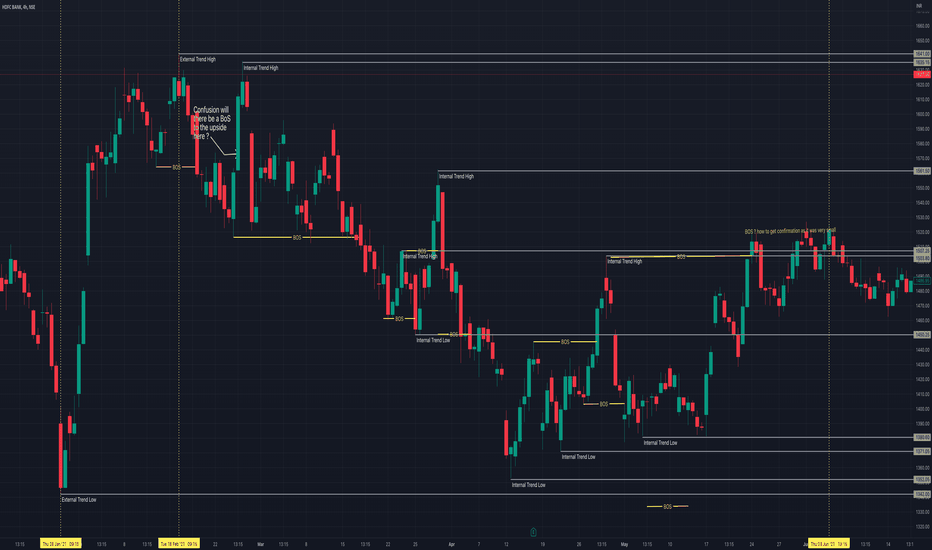This screenshot has height=550, width=932.
Task: Select the Internal Trend Low label on the 1371.05 line
Action: (x=578, y=457)
